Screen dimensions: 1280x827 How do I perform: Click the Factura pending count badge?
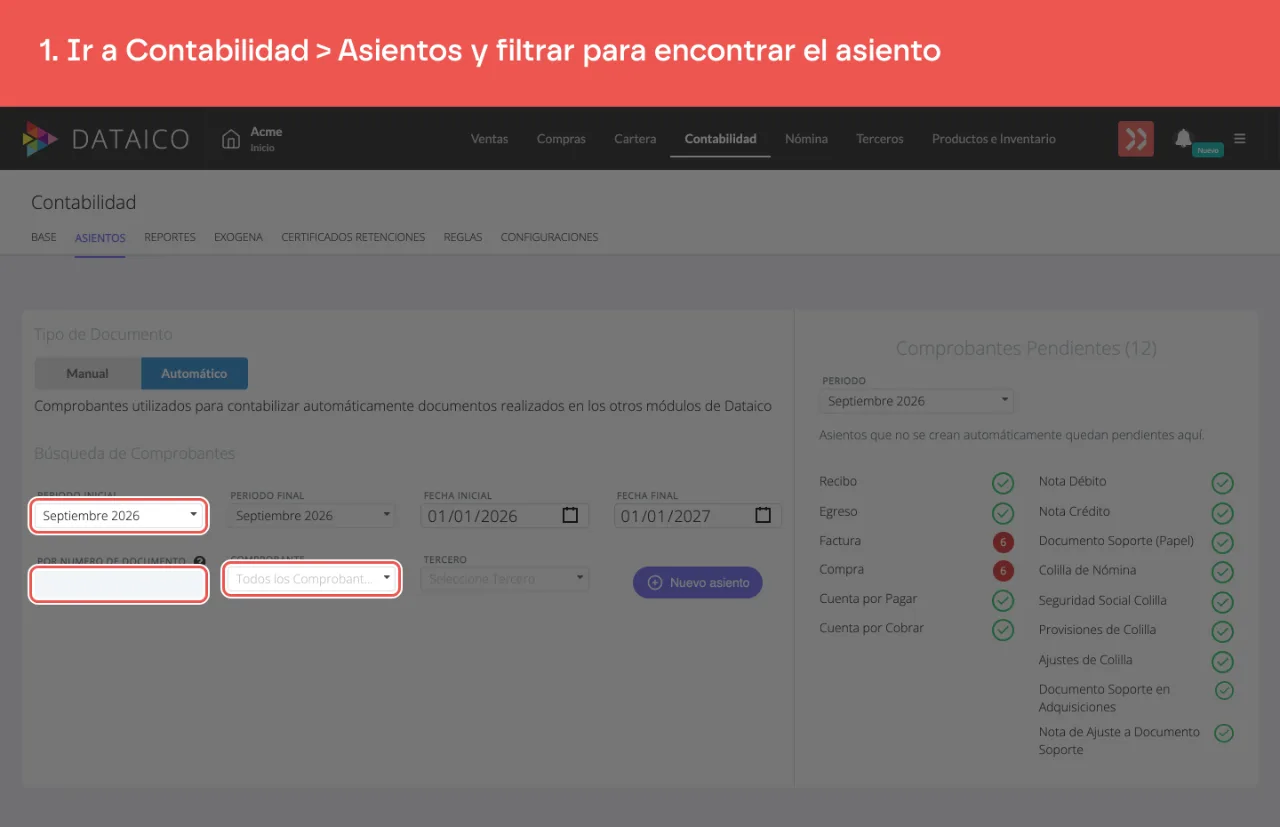(1003, 542)
